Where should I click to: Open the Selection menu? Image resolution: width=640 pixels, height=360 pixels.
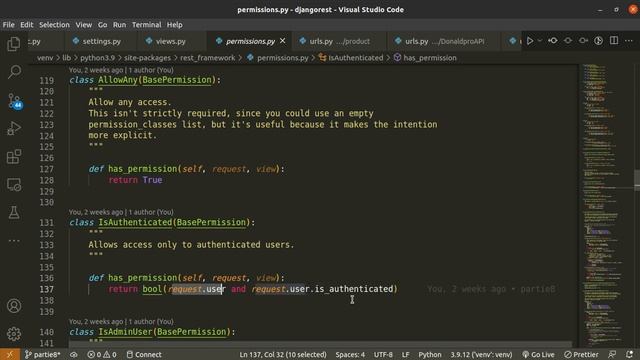tap(54, 25)
